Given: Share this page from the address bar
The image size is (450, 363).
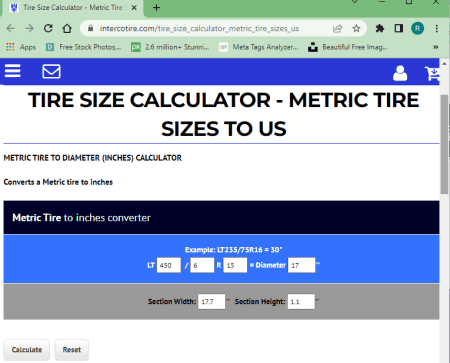Looking at the screenshot, I should pyautogui.click(x=337, y=28).
